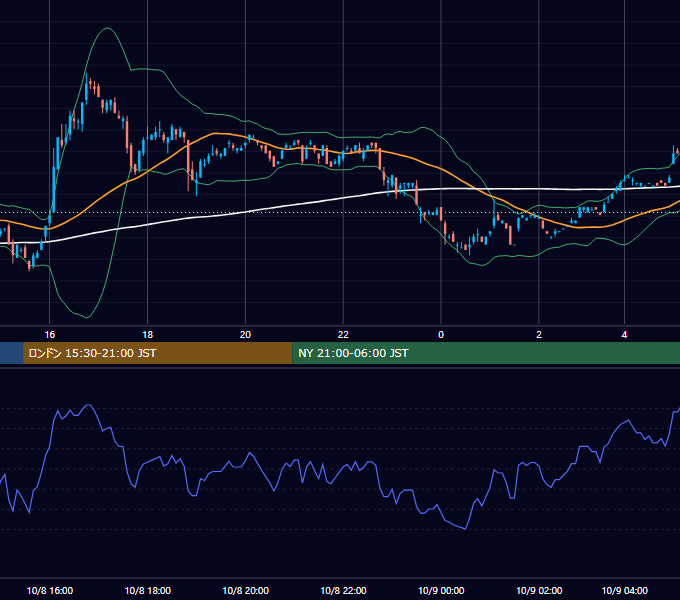Click the 2 hour axis label

[x=539, y=335]
